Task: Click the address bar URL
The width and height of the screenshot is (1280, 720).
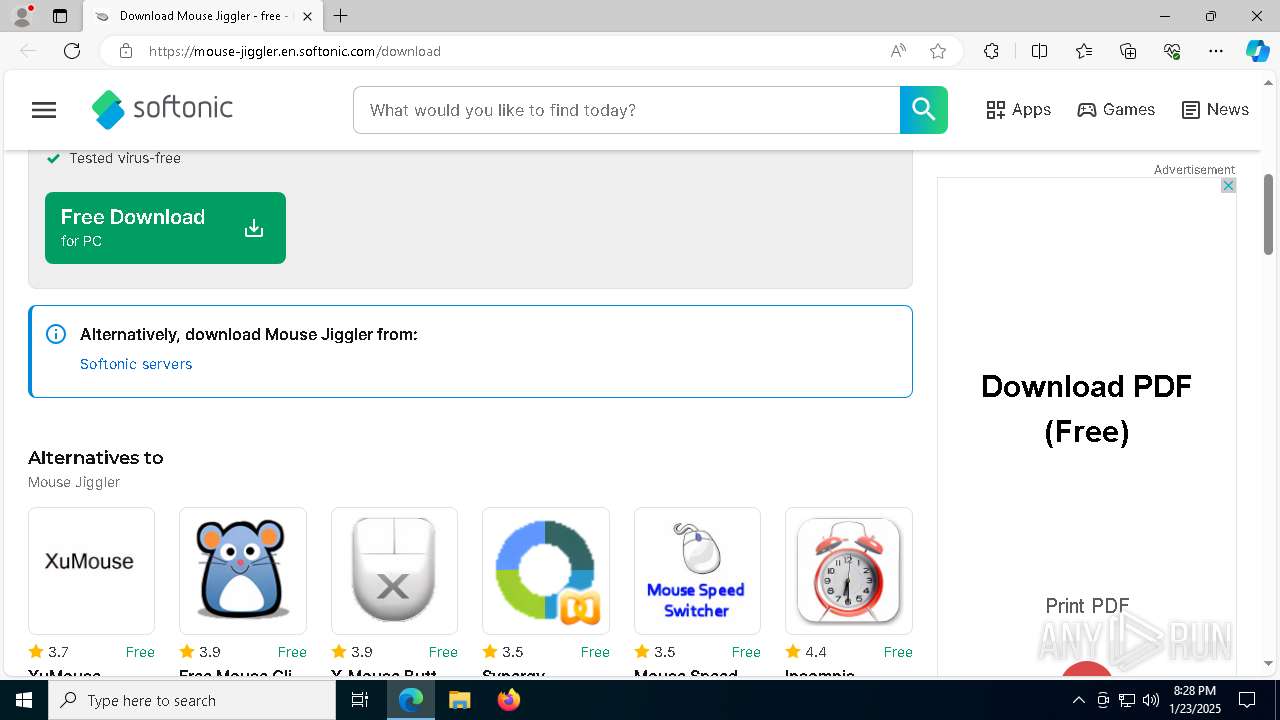Action: coord(295,51)
